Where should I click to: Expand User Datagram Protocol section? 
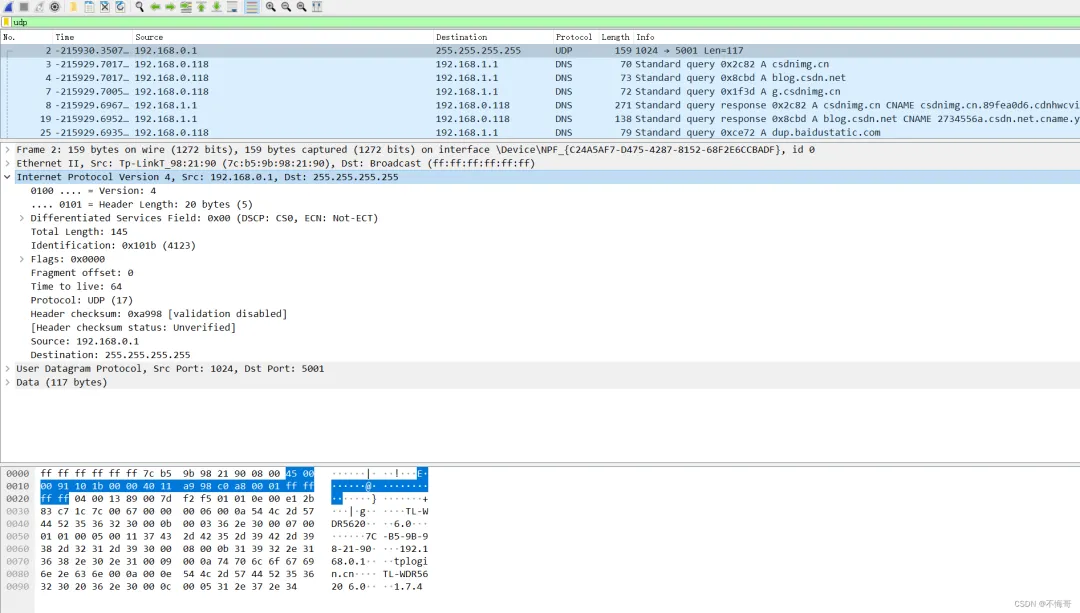(x=8, y=368)
